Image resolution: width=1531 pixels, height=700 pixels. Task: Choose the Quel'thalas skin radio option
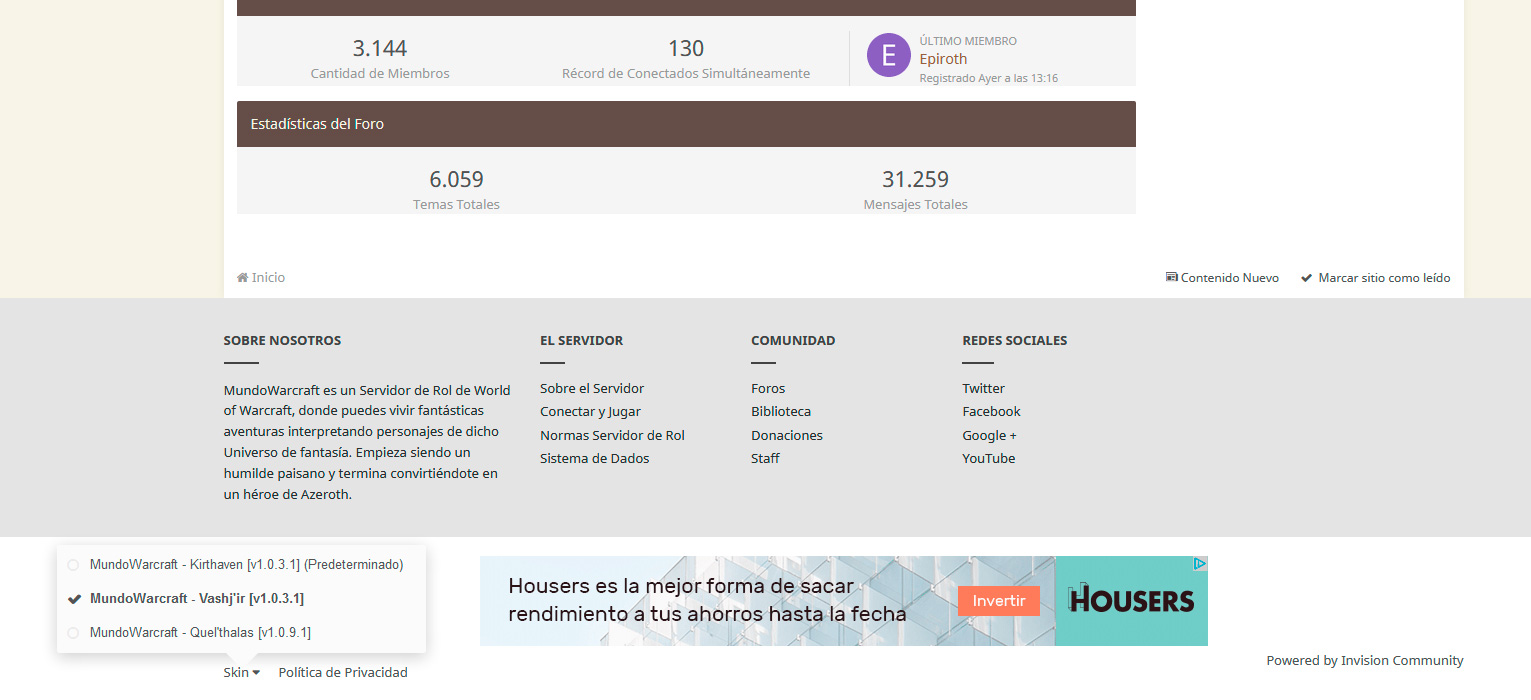pyautogui.click(x=73, y=633)
